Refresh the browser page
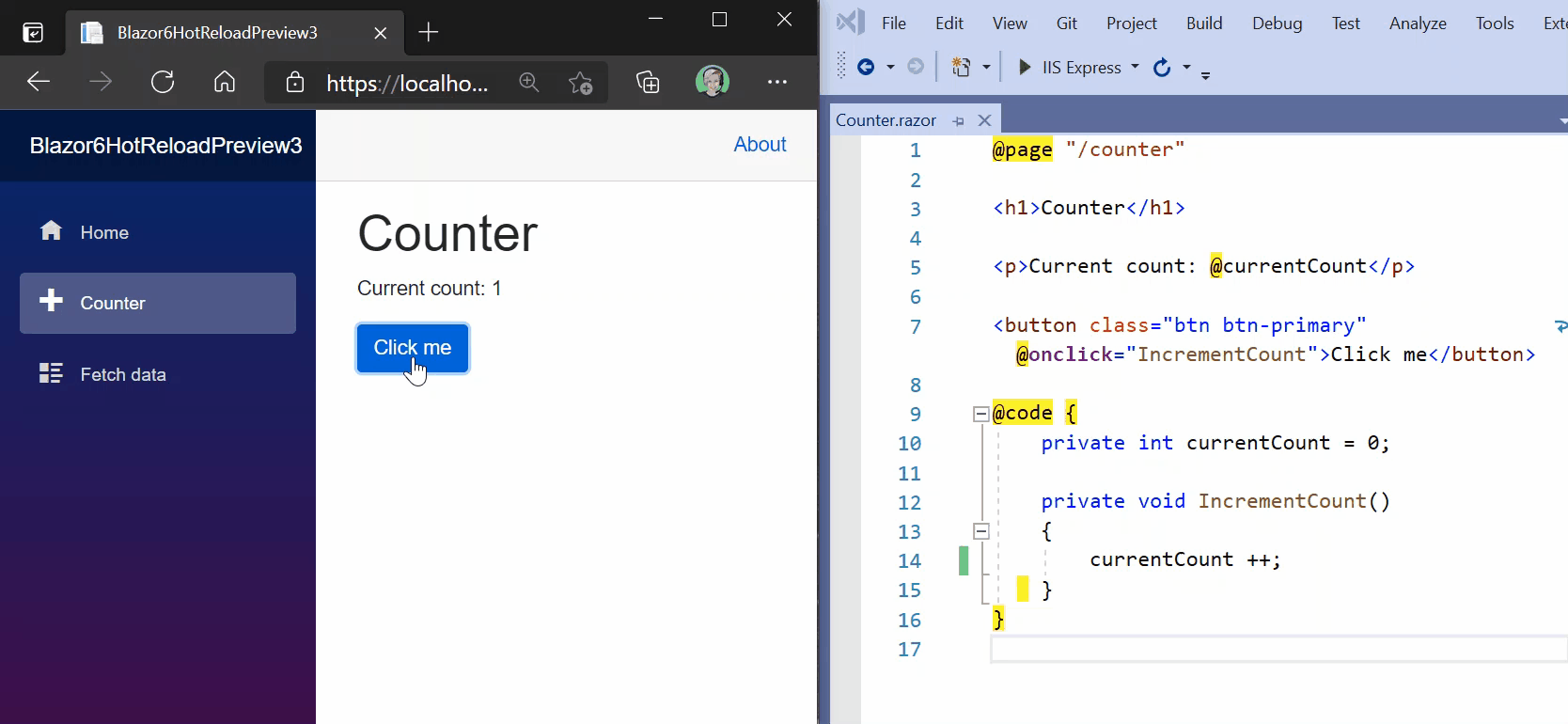This screenshot has width=1568, height=724. pyautogui.click(x=163, y=82)
